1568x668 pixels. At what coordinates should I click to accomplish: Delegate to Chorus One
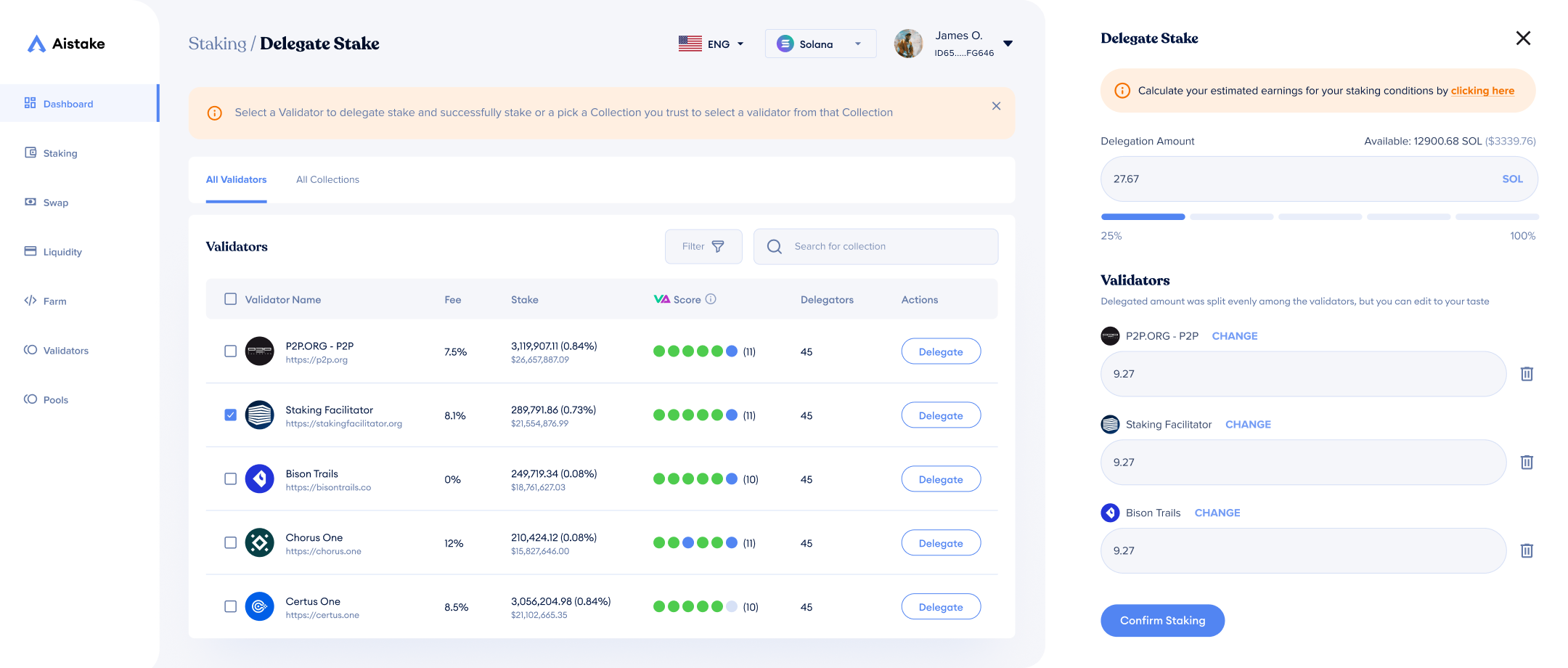click(941, 543)
